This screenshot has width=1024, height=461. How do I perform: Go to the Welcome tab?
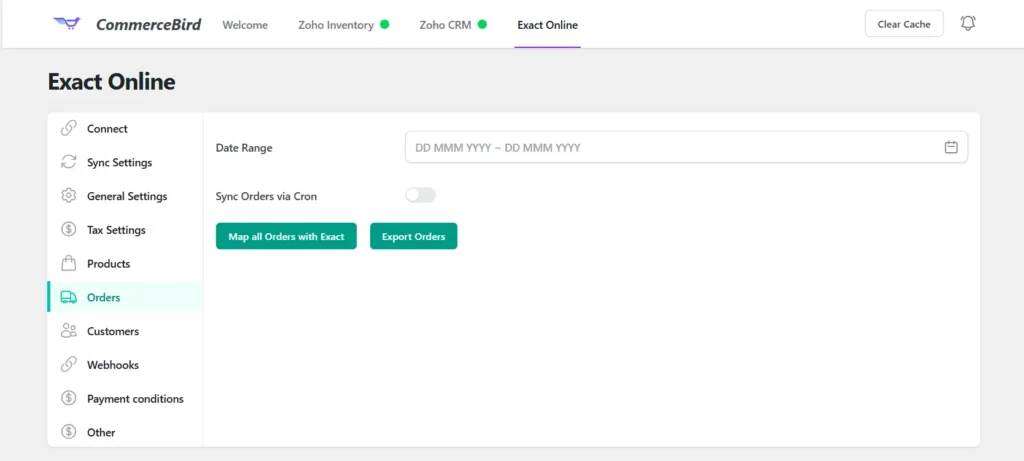(x=245, y=25)
